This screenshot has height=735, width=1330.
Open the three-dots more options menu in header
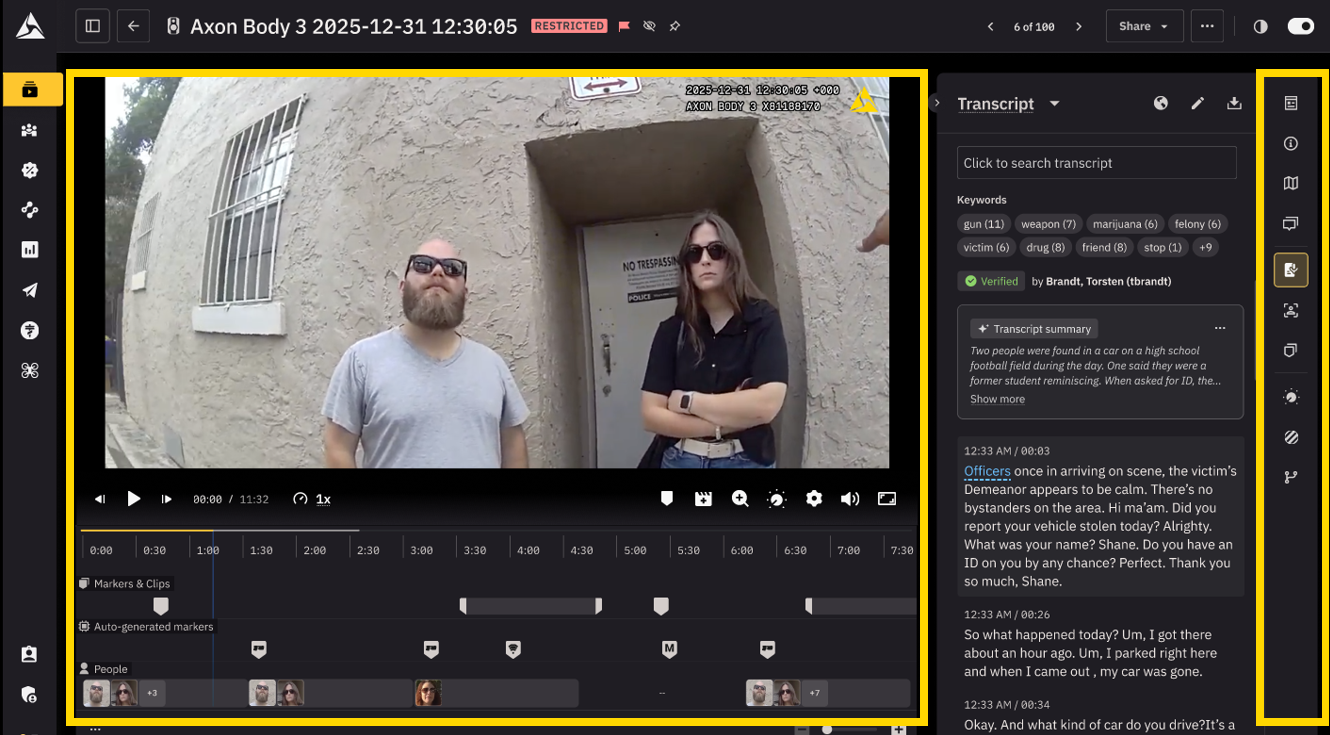pyautogui.click(x=1207, y=26)
